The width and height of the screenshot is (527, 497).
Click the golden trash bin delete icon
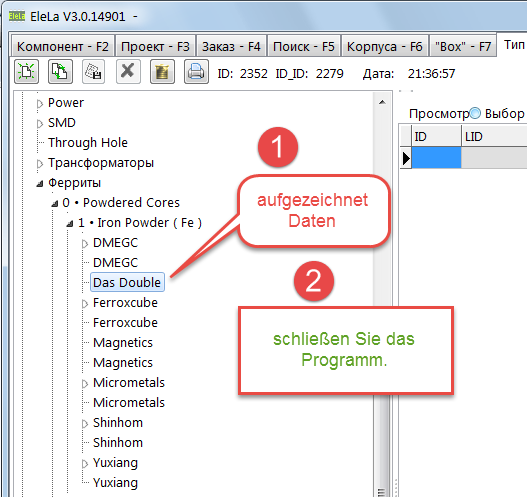(x=162, y=72)
